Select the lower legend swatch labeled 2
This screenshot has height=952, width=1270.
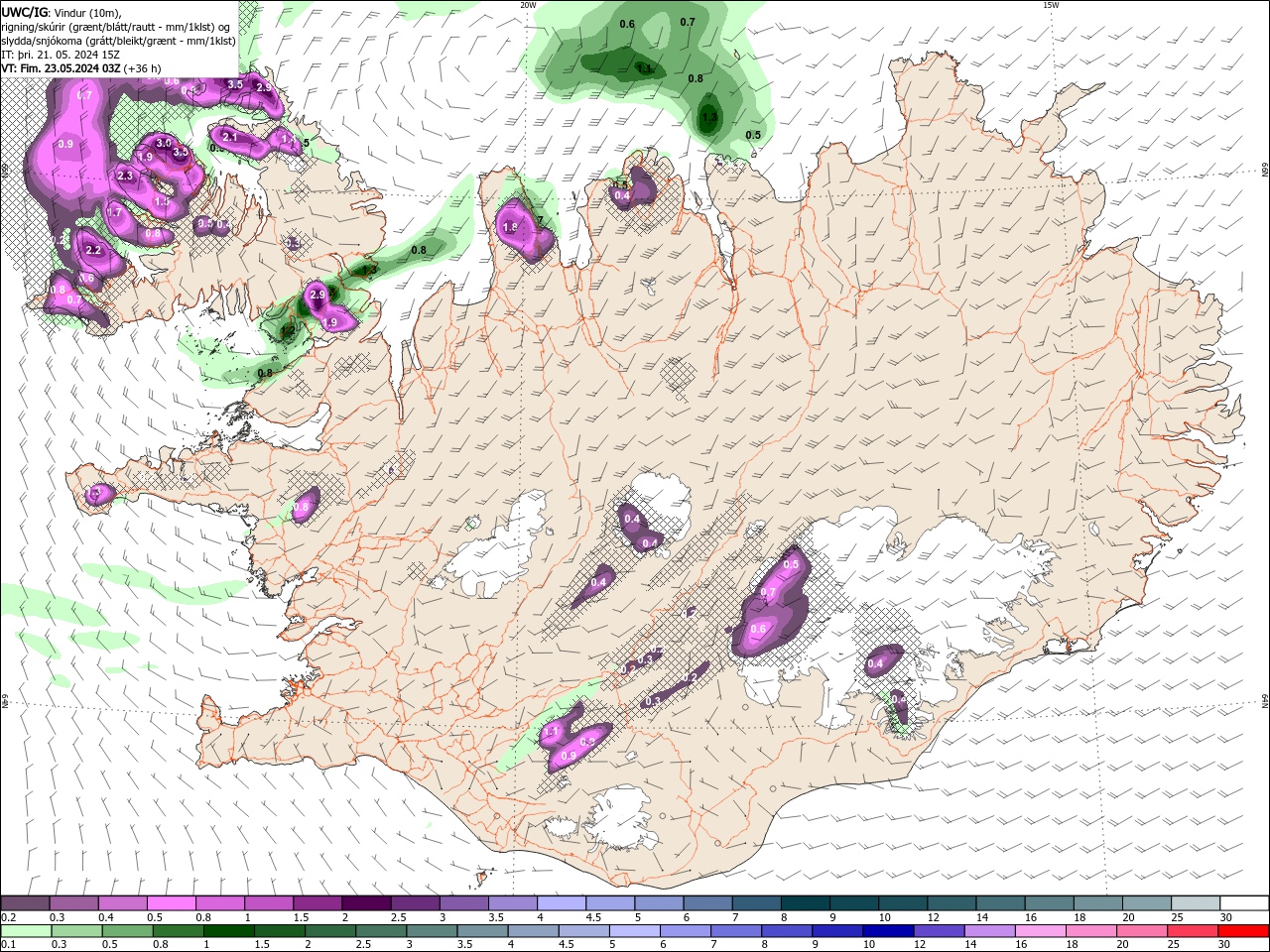click(x=329, y=931)
